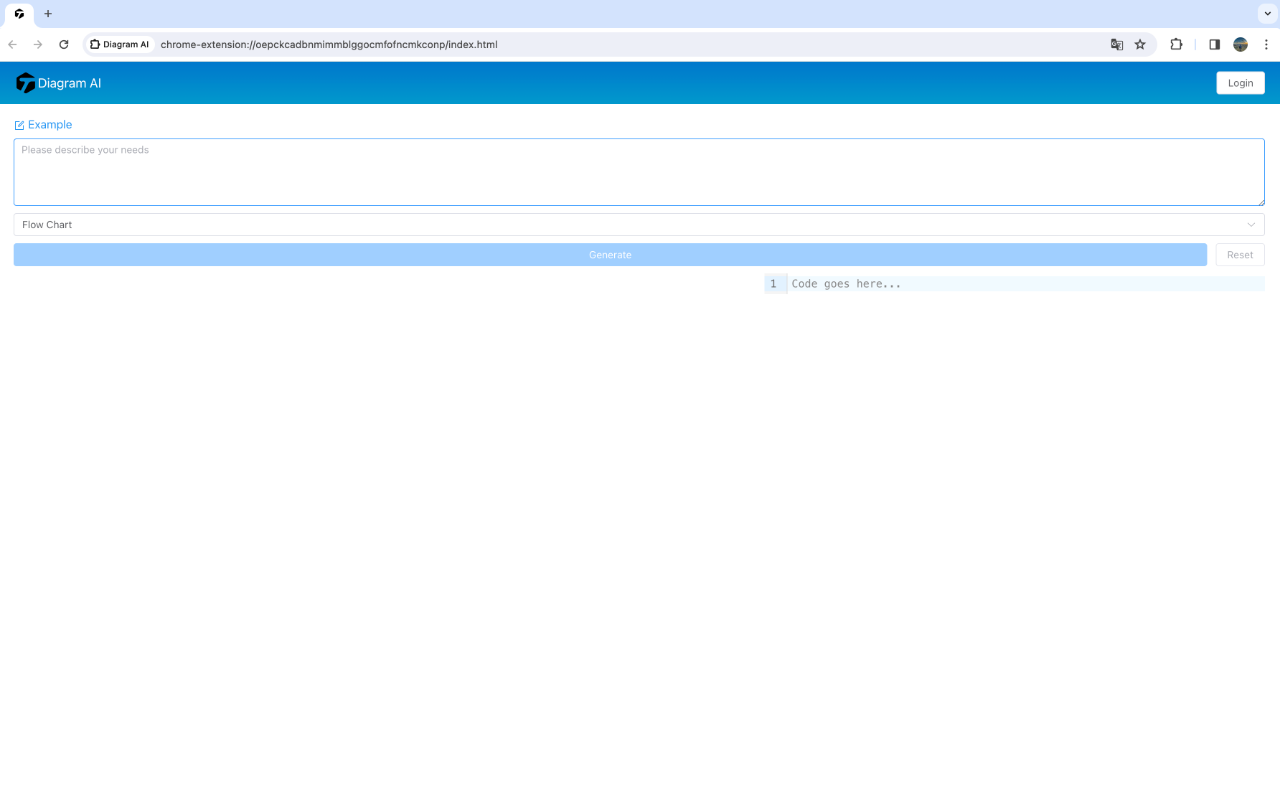Click the Diagram AI logo icon
The width and height of the screenshot is (1280, 800).
coord(25,83)
